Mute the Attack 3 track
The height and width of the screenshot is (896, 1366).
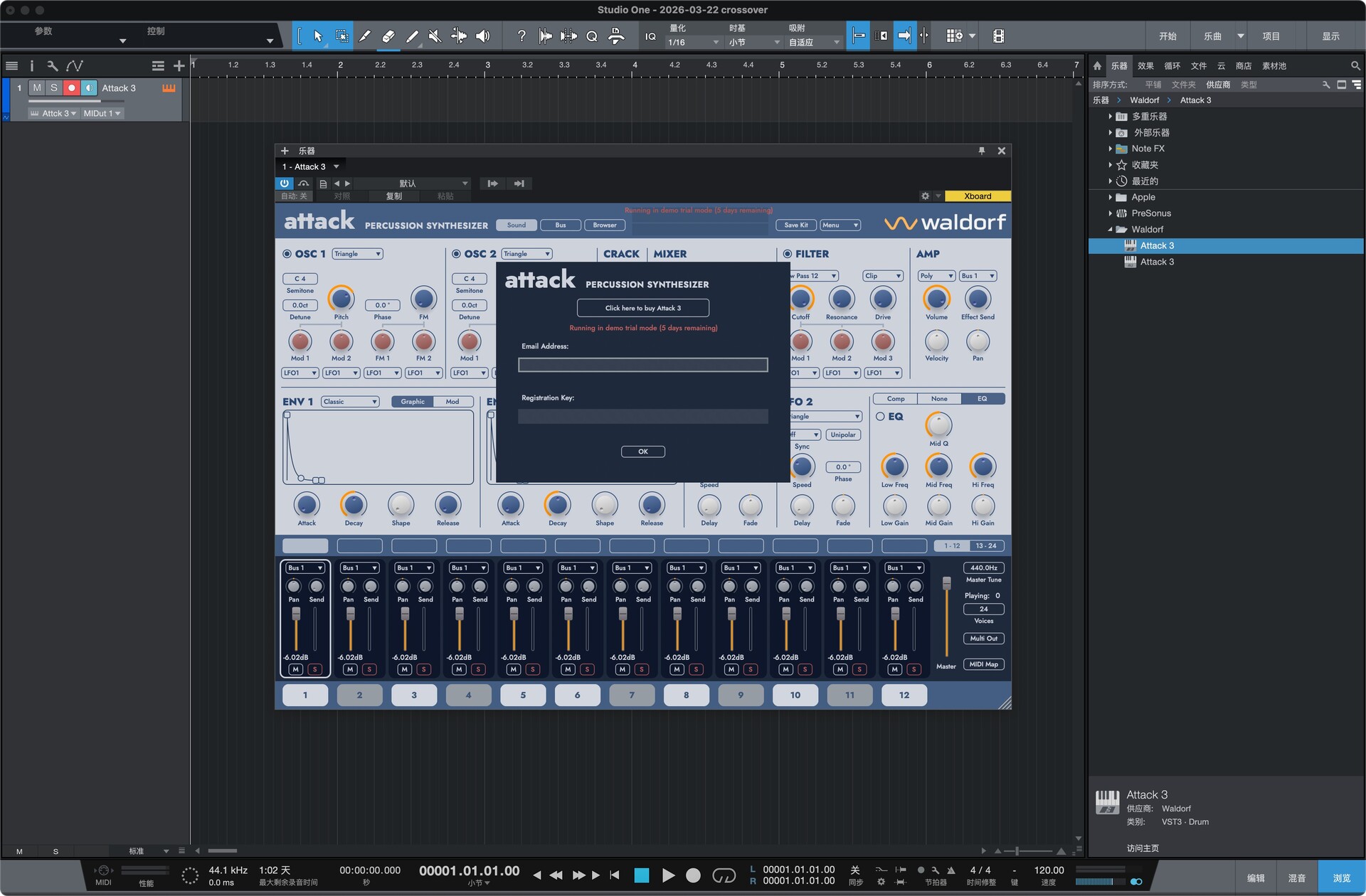click(37, 88)
